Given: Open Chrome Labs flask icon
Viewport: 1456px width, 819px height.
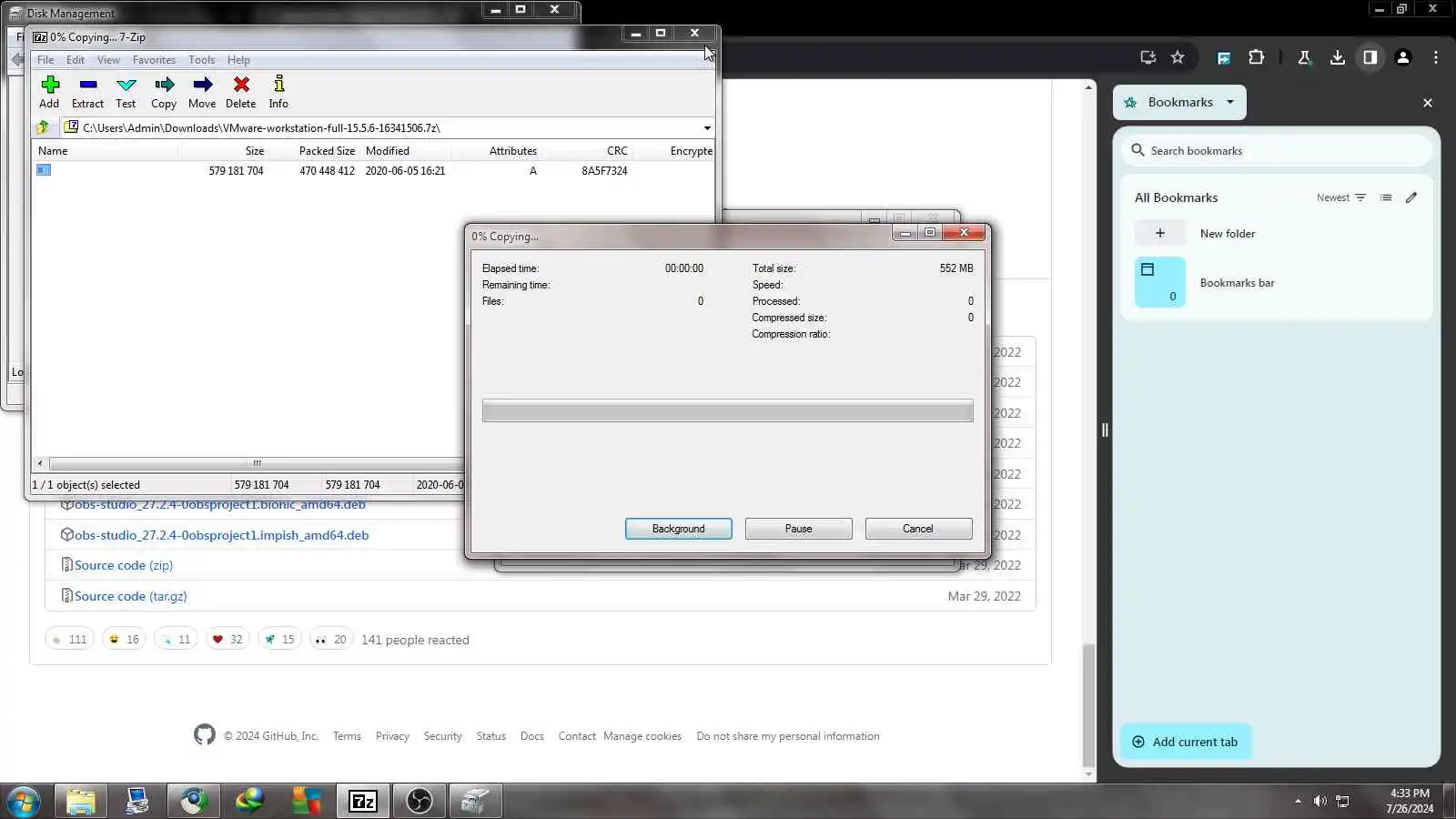Looking at the screenshot, I should [1304, 57].
